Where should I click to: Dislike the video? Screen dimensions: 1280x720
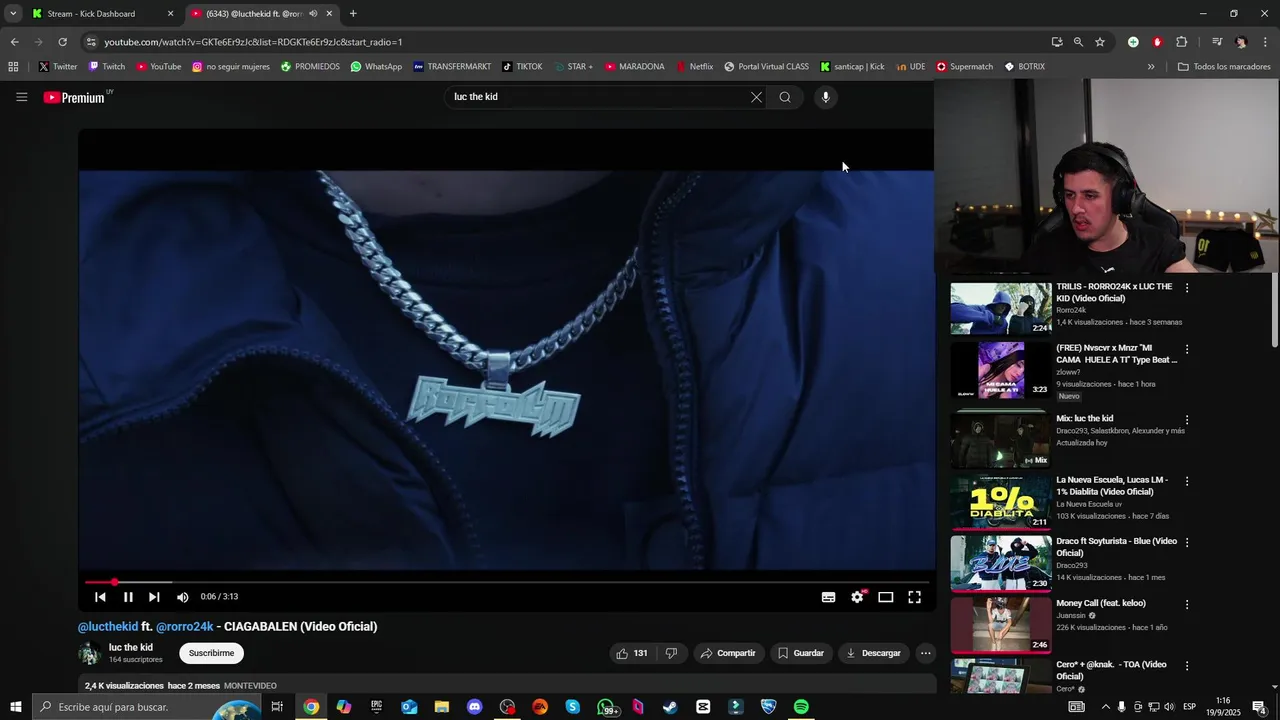pyautogui.click(x=671, y=653)
